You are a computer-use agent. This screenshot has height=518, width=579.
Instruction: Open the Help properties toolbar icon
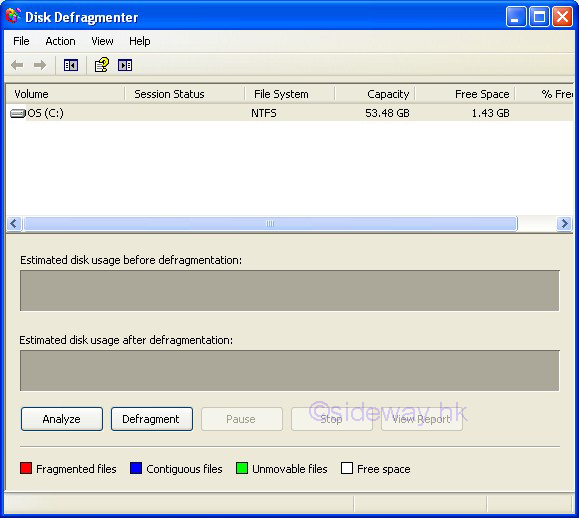pos(102,65)
